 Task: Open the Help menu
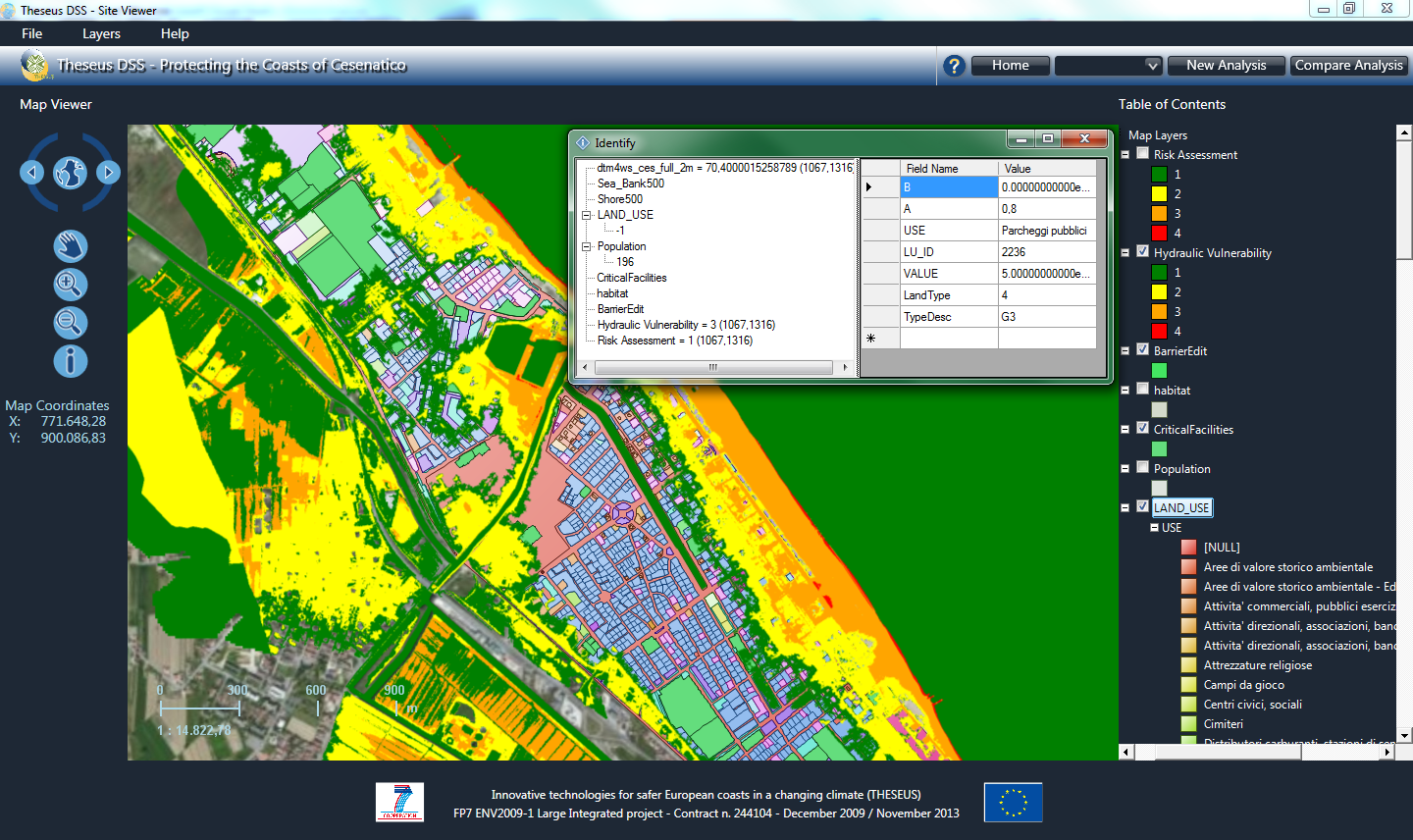point(175,33)
